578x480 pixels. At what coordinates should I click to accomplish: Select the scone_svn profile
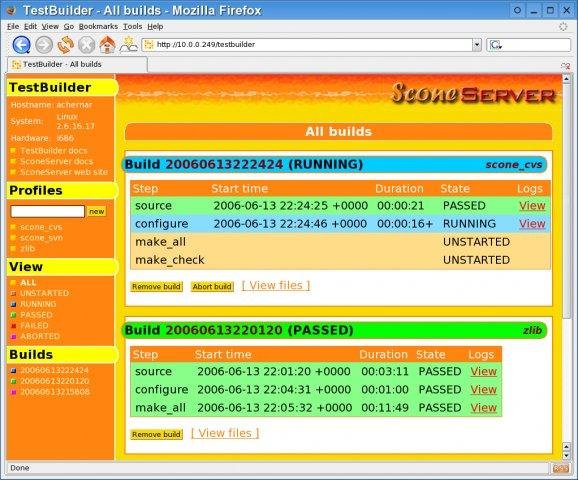coord(41,237)
